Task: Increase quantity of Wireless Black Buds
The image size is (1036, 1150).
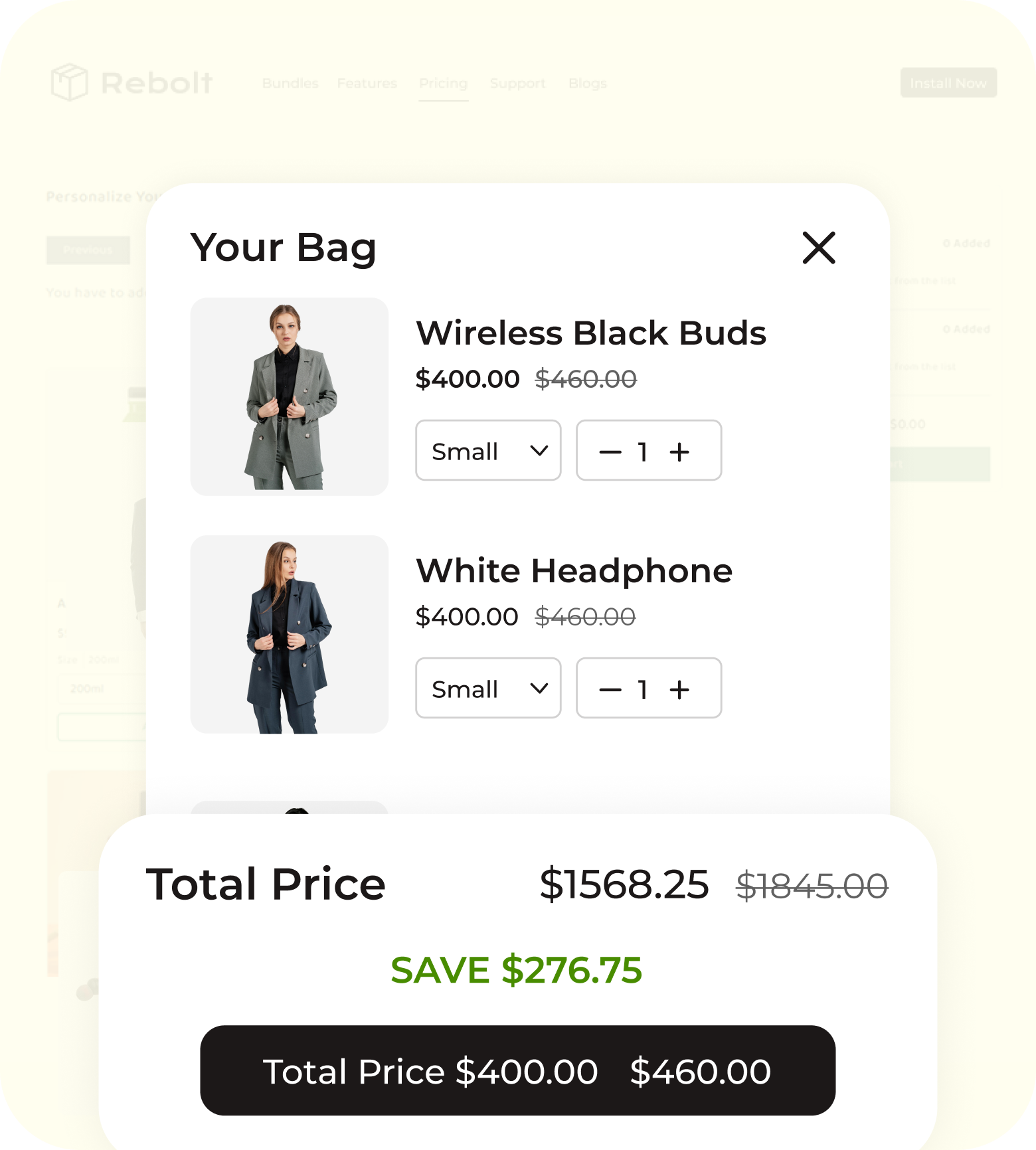Action: click(679, 452)
